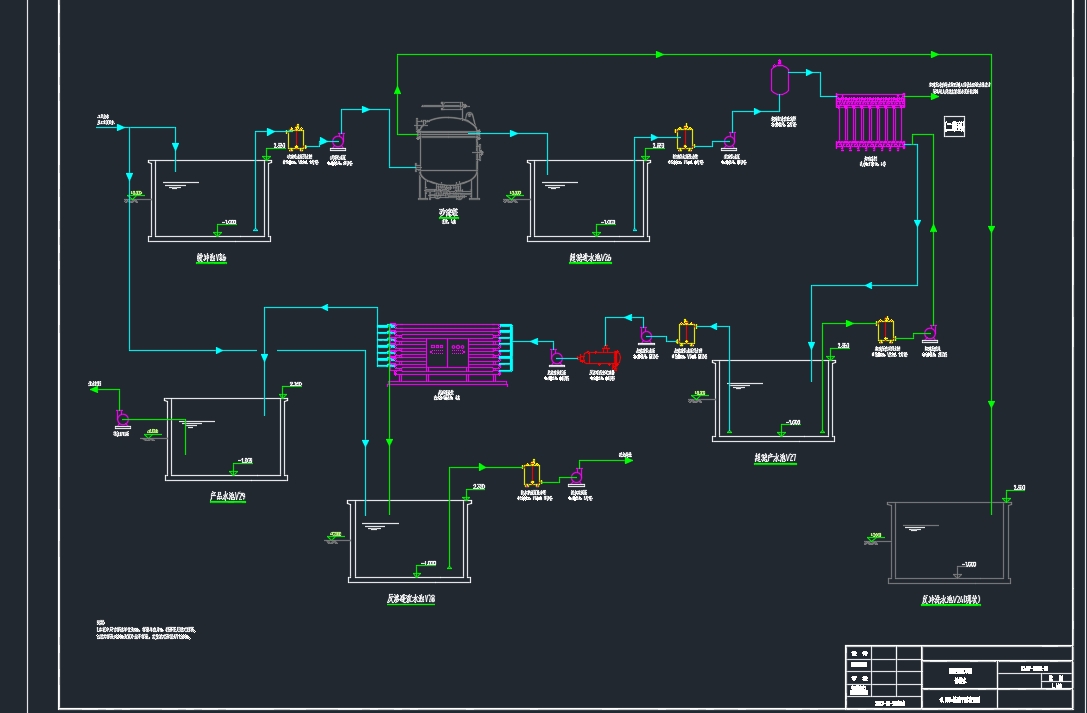
Task: Select the sand filter tank 砂滤罐 symbol
Action: [448, 152]
